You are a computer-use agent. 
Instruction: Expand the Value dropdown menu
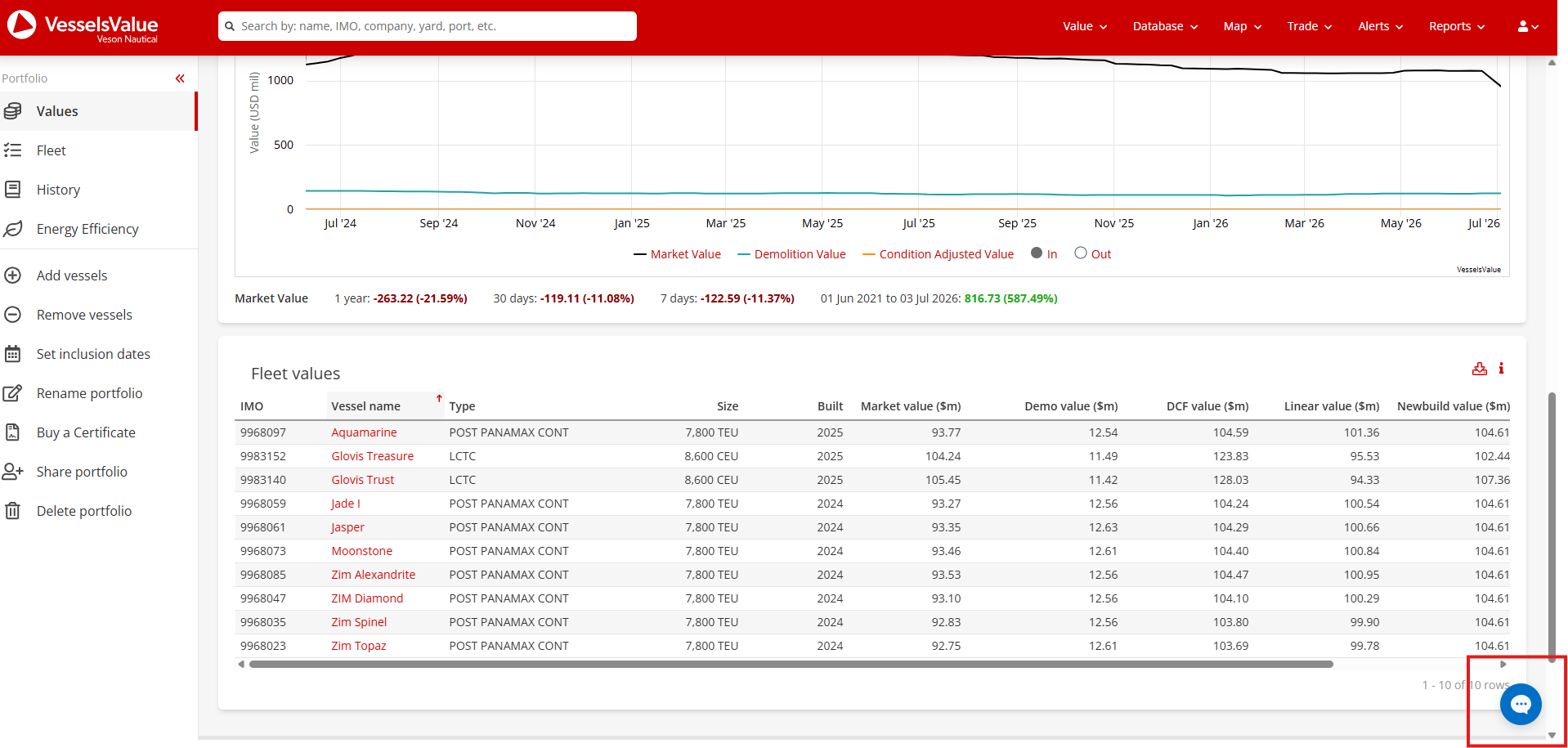pyautogui.click(x=1085, y=26)
